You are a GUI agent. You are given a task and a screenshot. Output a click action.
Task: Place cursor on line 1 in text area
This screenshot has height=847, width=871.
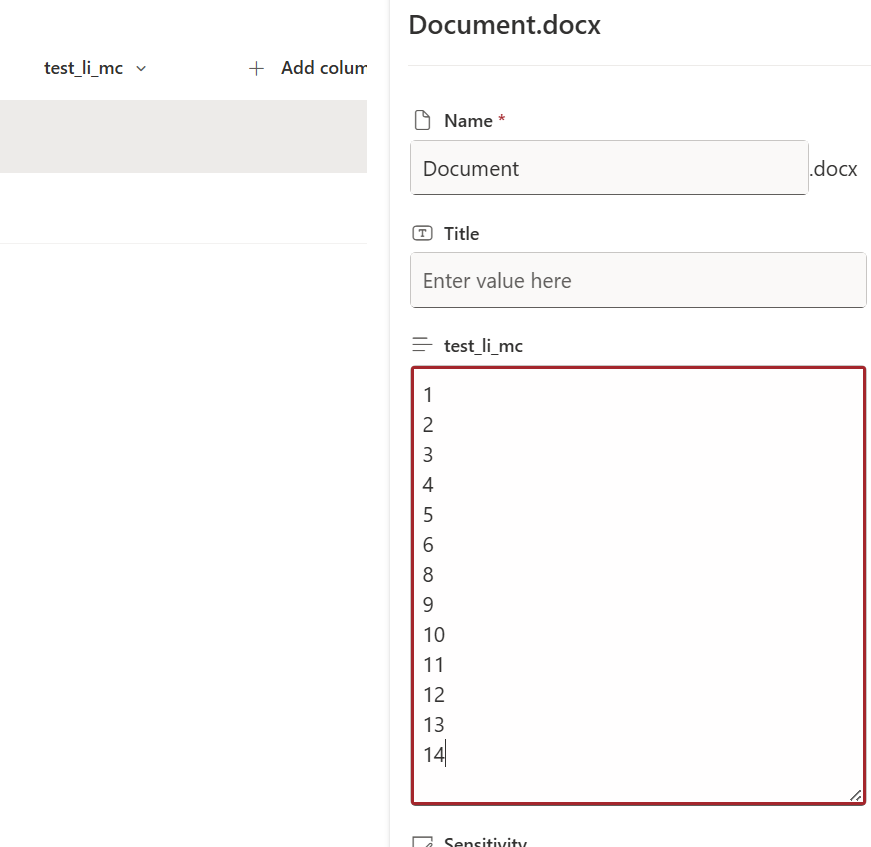428,395
